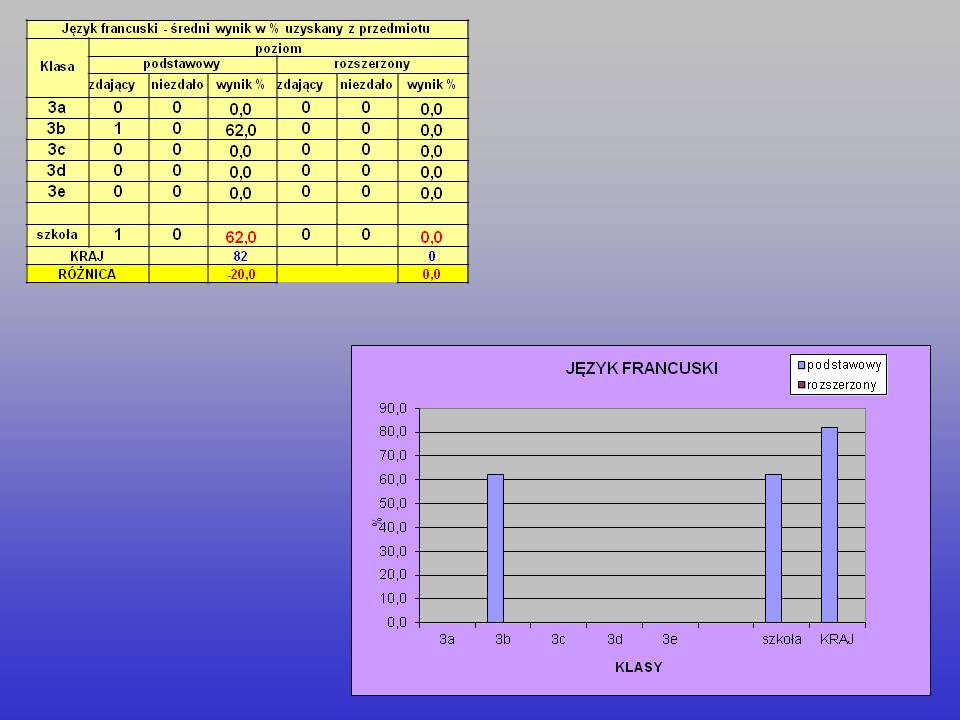960x720 pixels.
Task: Select the 62,0 value in row 3b
Action: [241, 130]
